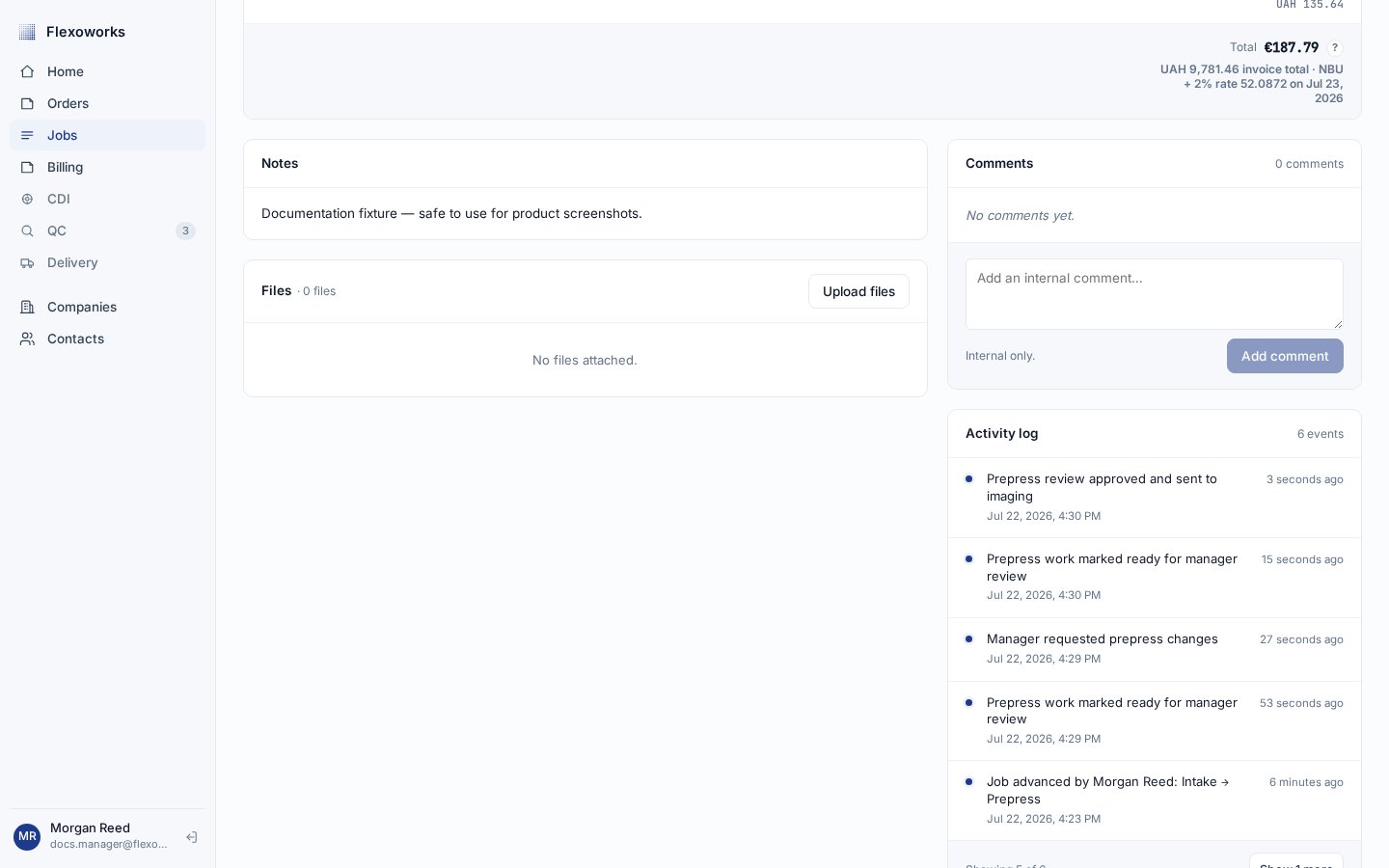This screenshot has width=1389, height=868.
Task: Click the MR user avatar
Action: [x=27, y=836]
